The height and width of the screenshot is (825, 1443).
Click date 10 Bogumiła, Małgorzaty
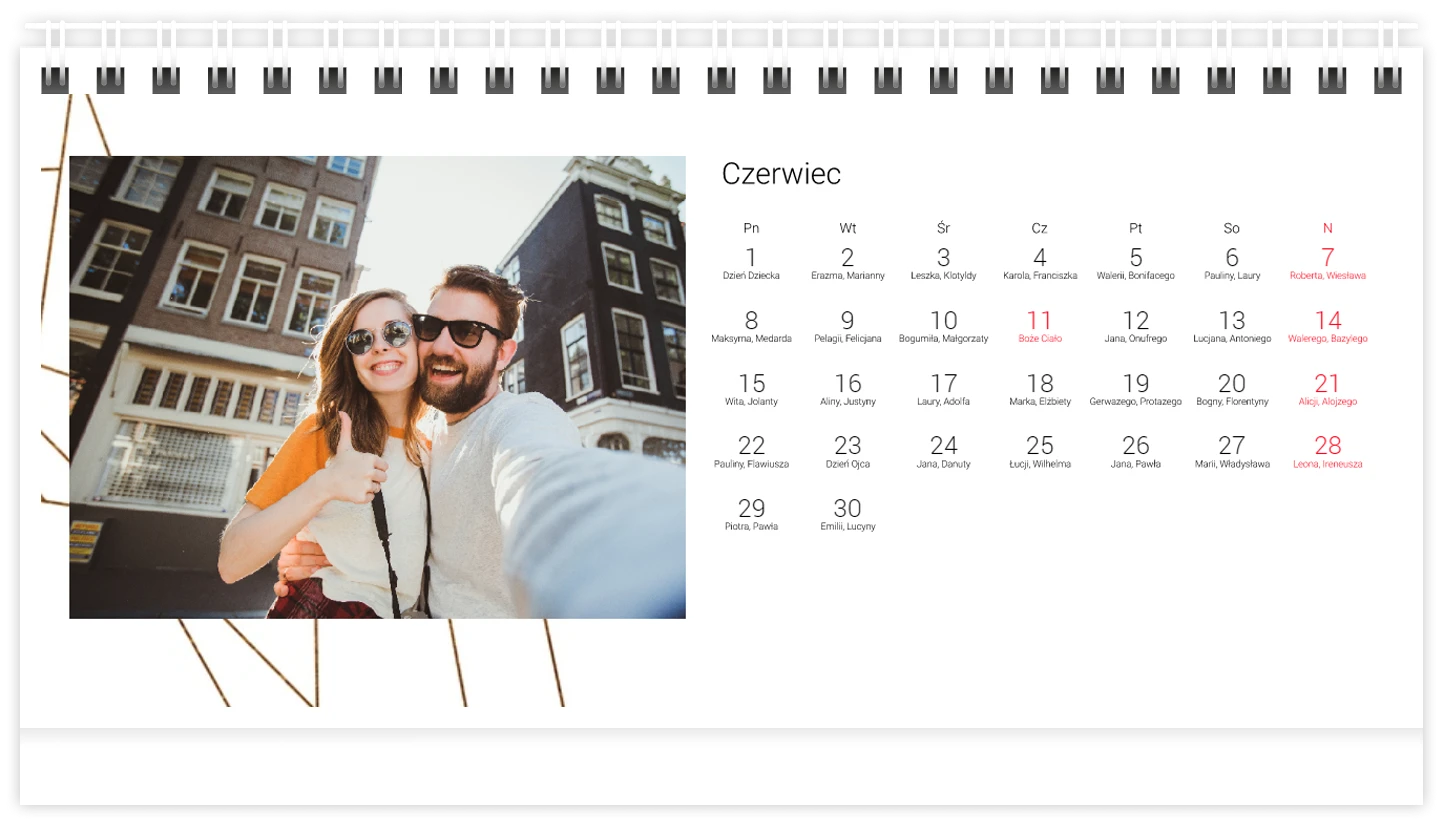pyautogui.click(x=943, y=325)
